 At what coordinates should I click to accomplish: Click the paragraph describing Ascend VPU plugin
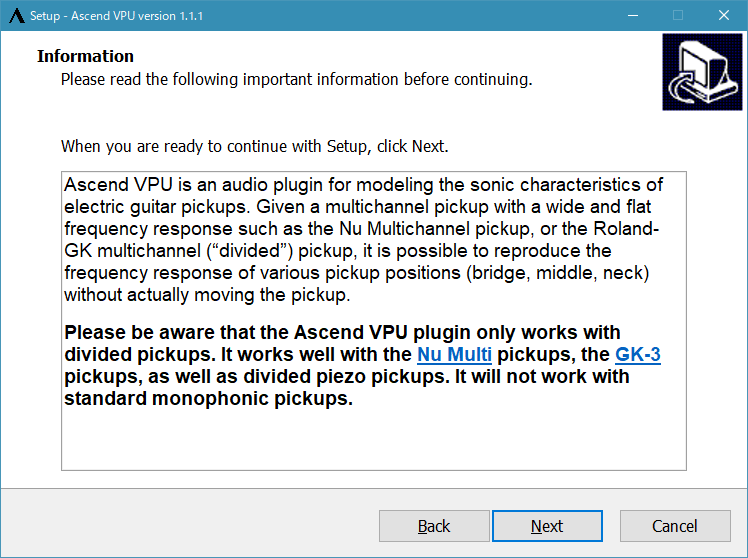[x=364, y=240]
